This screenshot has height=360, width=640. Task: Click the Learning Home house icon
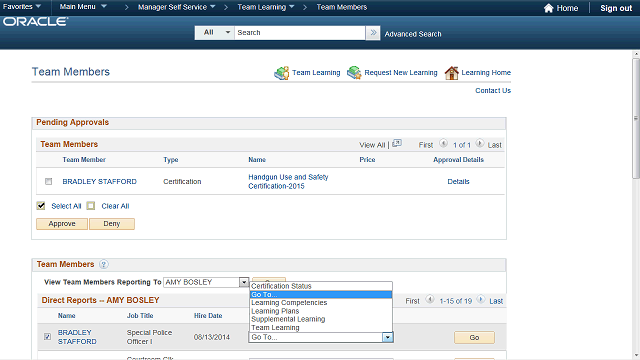click(451, 73)
